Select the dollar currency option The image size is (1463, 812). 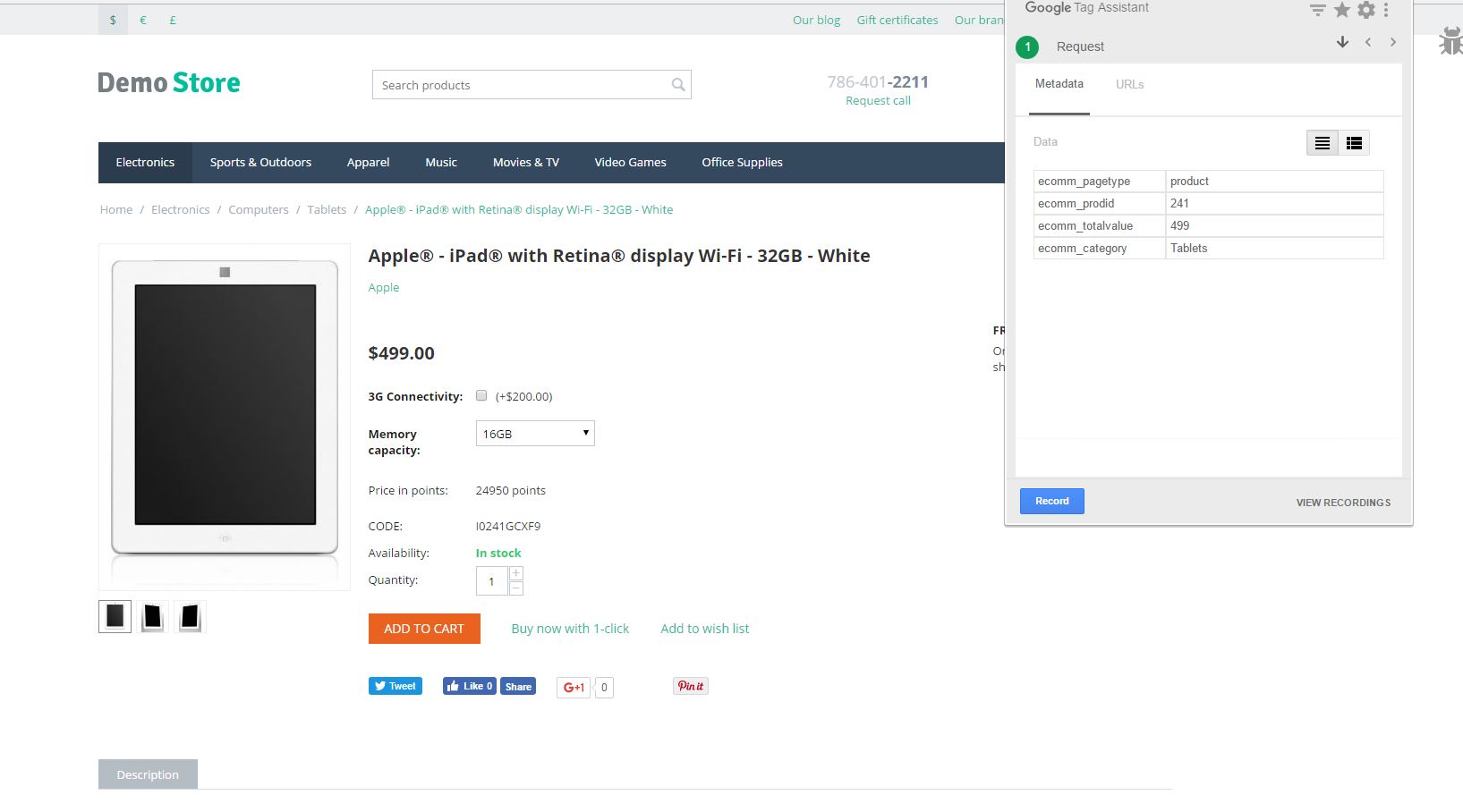point(113,20)
